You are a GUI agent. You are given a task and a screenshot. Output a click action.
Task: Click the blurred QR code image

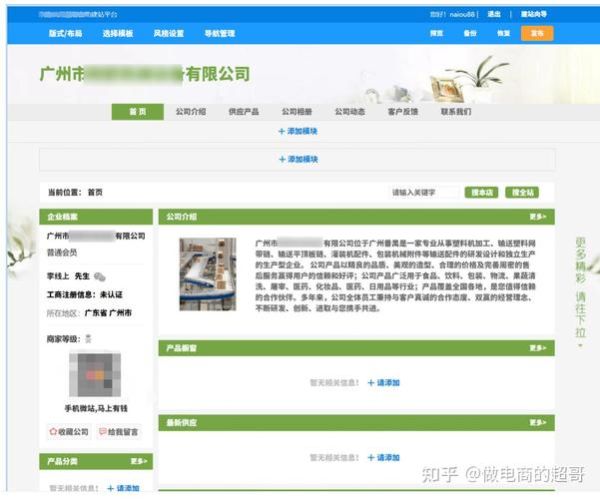click(95, 375)
